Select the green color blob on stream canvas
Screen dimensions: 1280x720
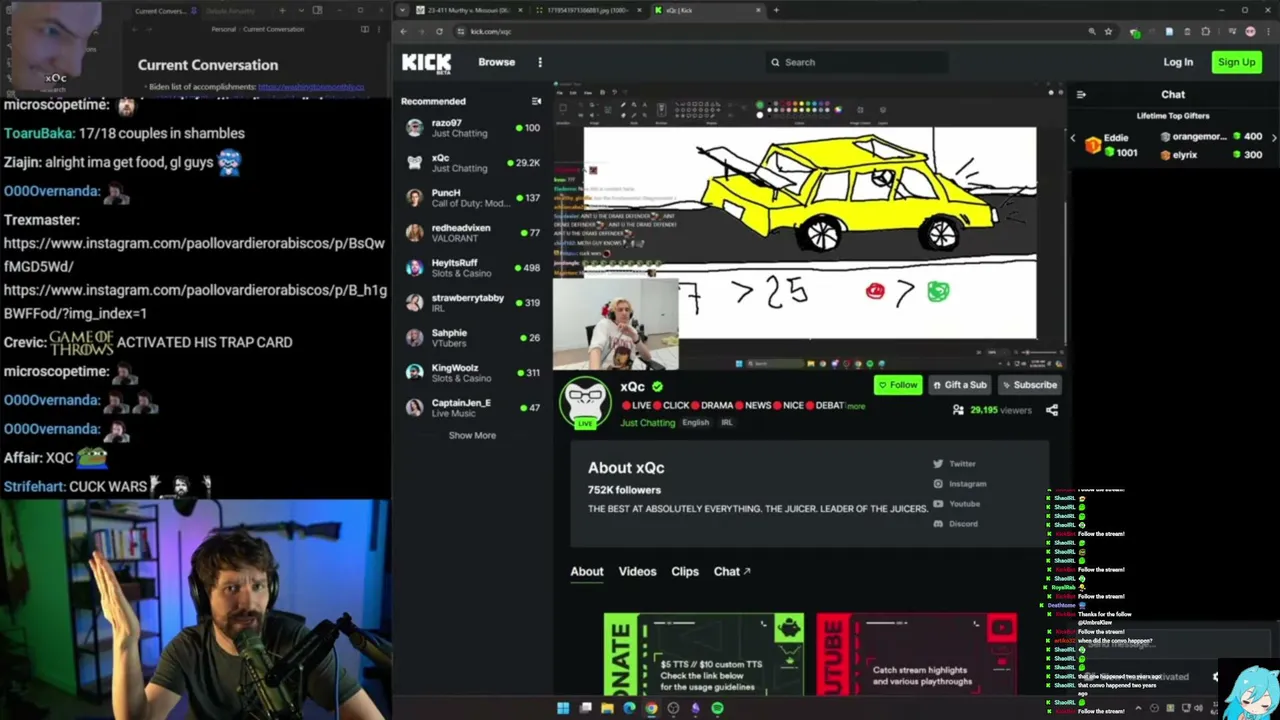pyautogui.click(x=938, y=291)
